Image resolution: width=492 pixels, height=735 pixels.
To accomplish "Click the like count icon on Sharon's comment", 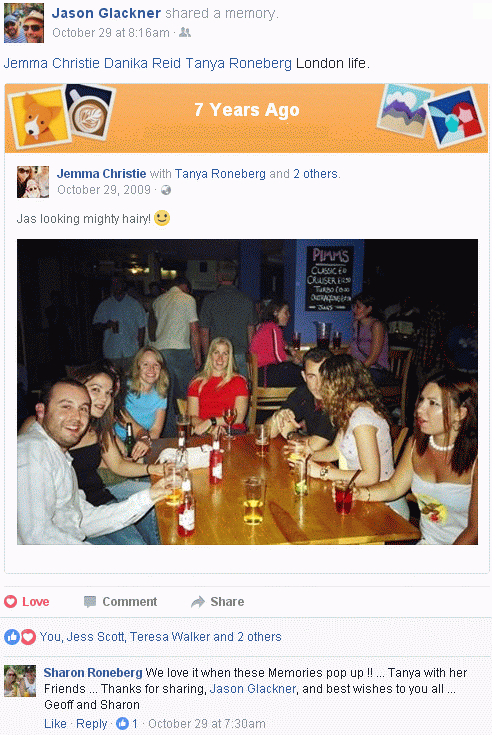I will (122, 723).
